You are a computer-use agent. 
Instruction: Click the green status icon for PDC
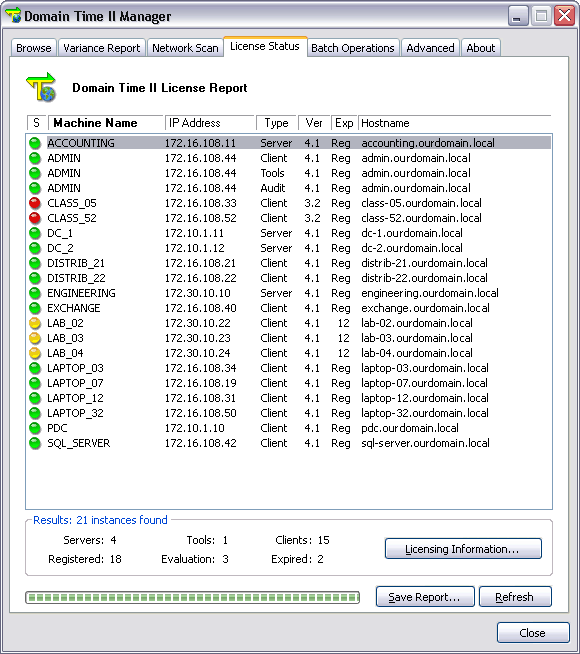tap(35, 428)
